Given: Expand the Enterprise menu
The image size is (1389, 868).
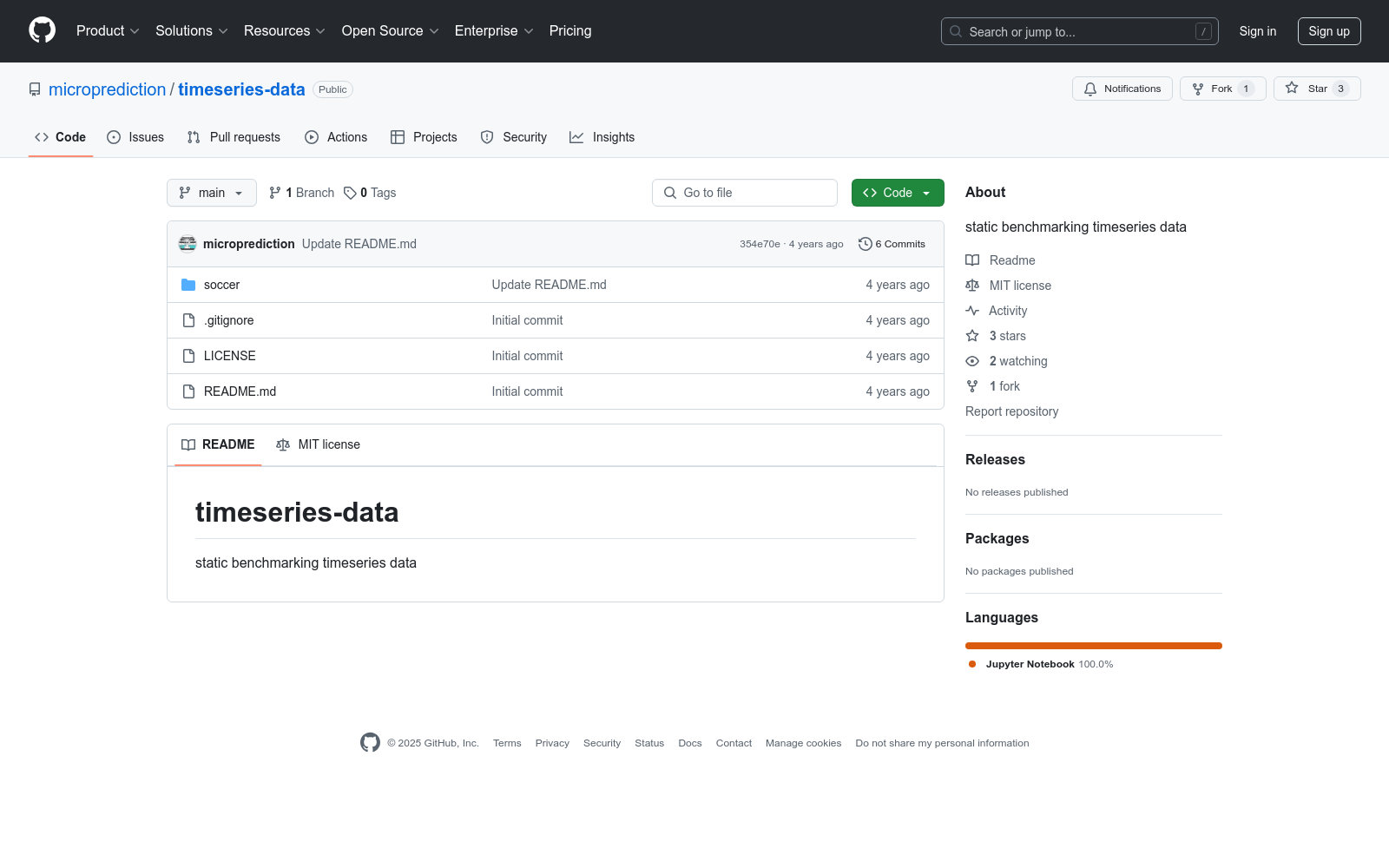Looking at the screenshot, I should pos(494,30).
